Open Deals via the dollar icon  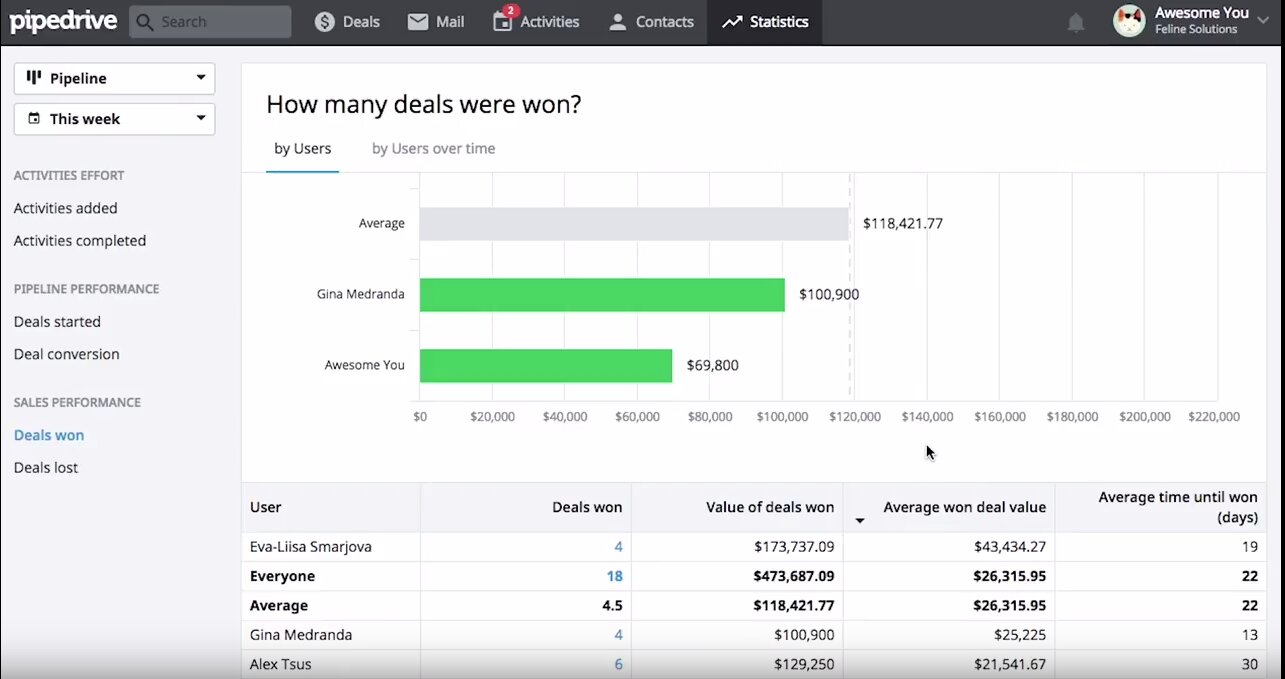point(324,22)
